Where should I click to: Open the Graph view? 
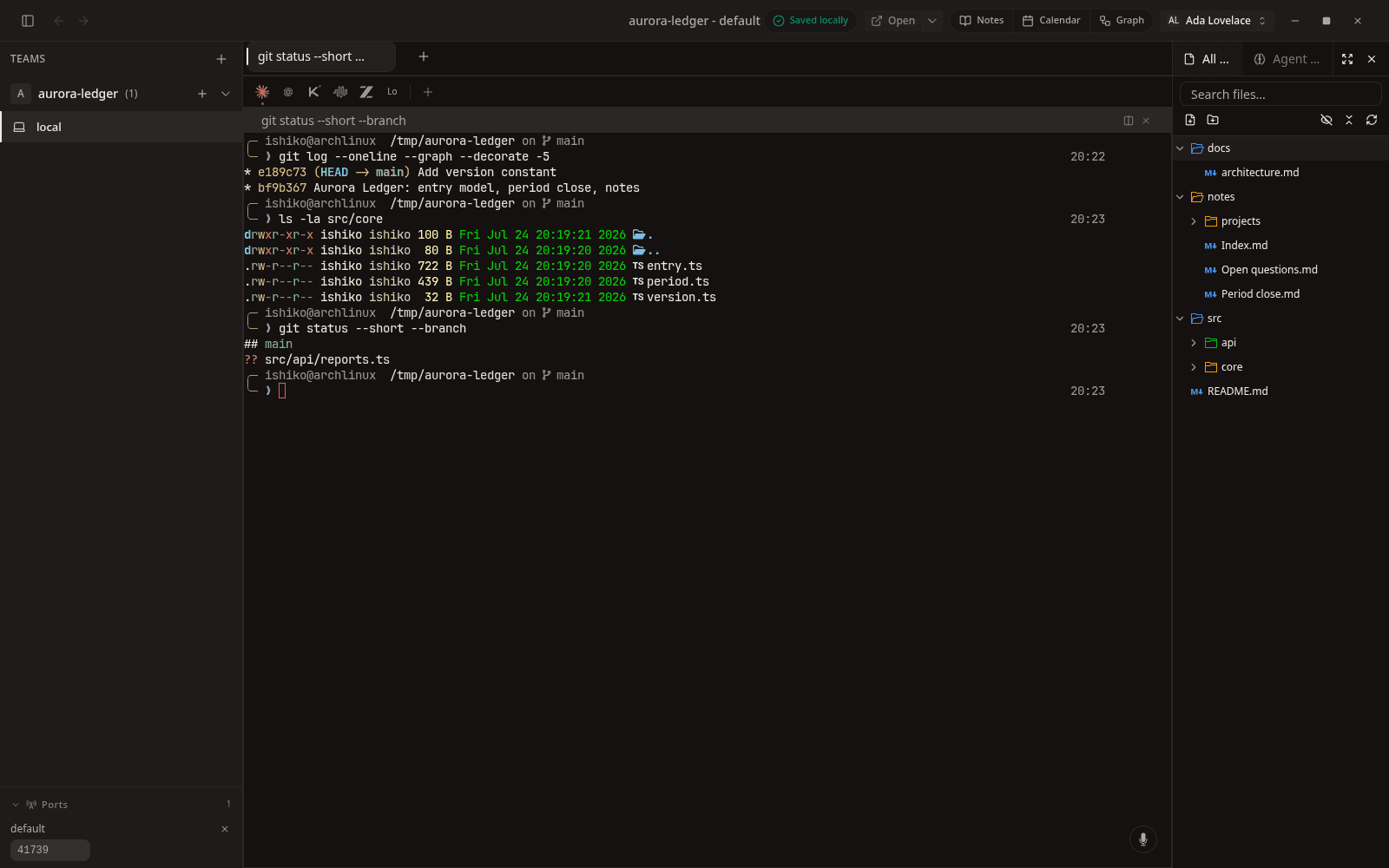[x=1122, y=21]
